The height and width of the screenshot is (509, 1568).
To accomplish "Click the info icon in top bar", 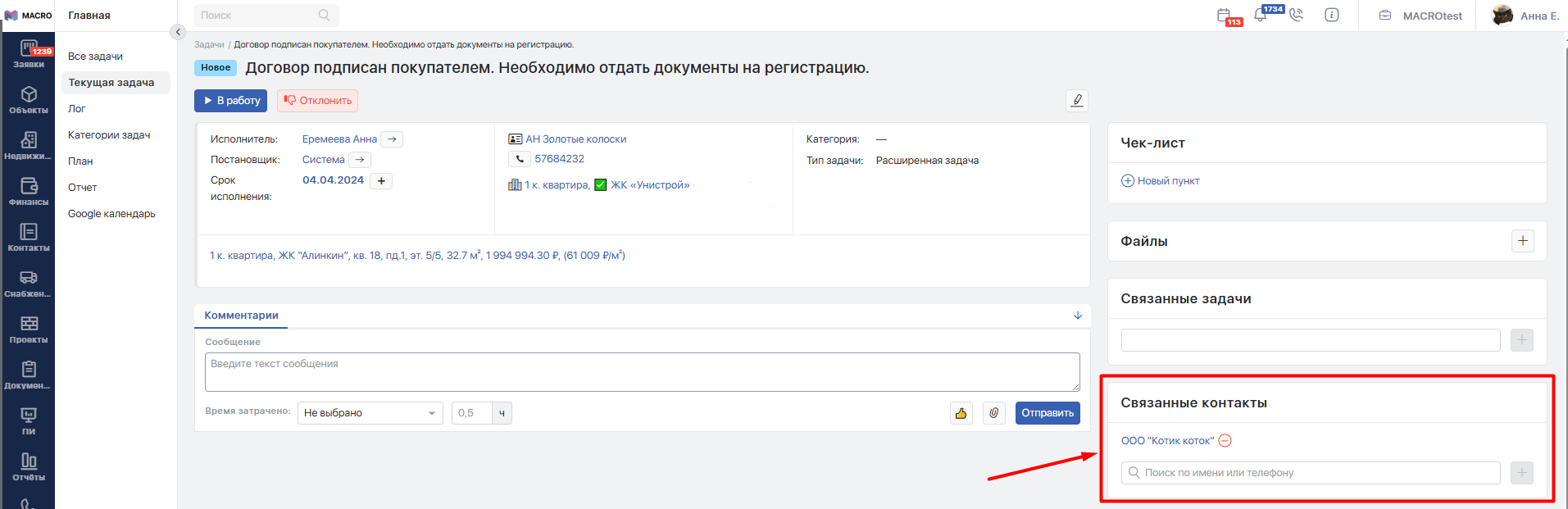I will point(1332,16).
